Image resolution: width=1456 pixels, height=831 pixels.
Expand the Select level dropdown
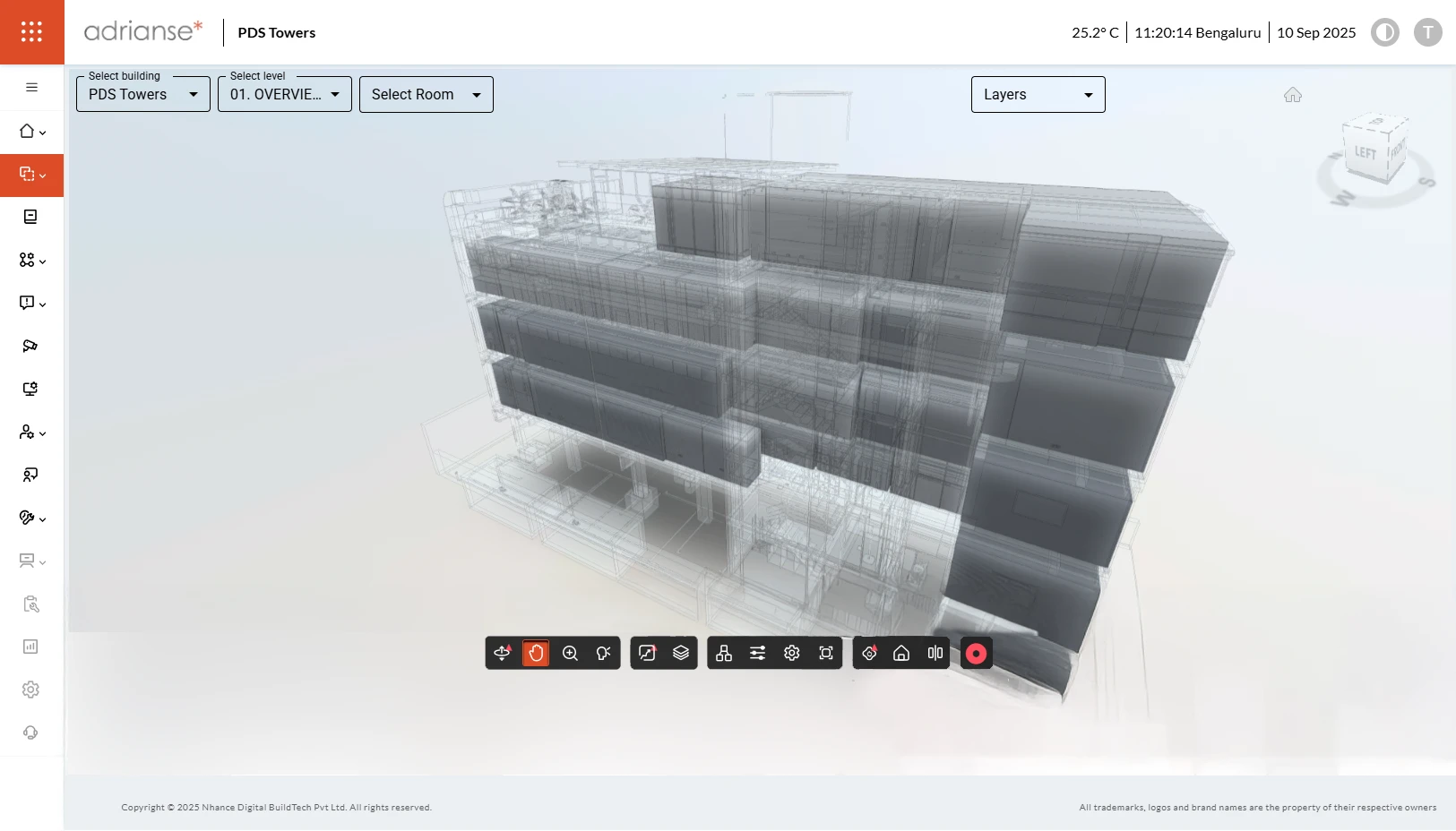pyautogui.click(x=285, y=94)
